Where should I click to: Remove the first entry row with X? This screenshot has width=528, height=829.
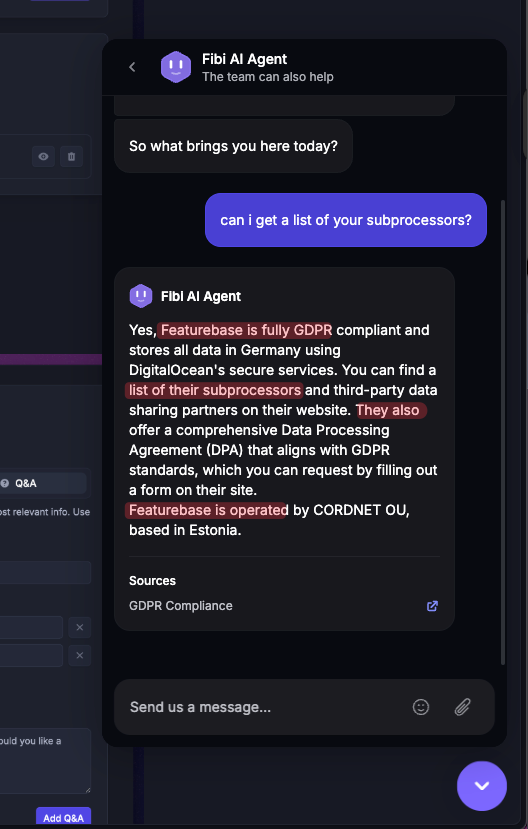pos(80,628)
